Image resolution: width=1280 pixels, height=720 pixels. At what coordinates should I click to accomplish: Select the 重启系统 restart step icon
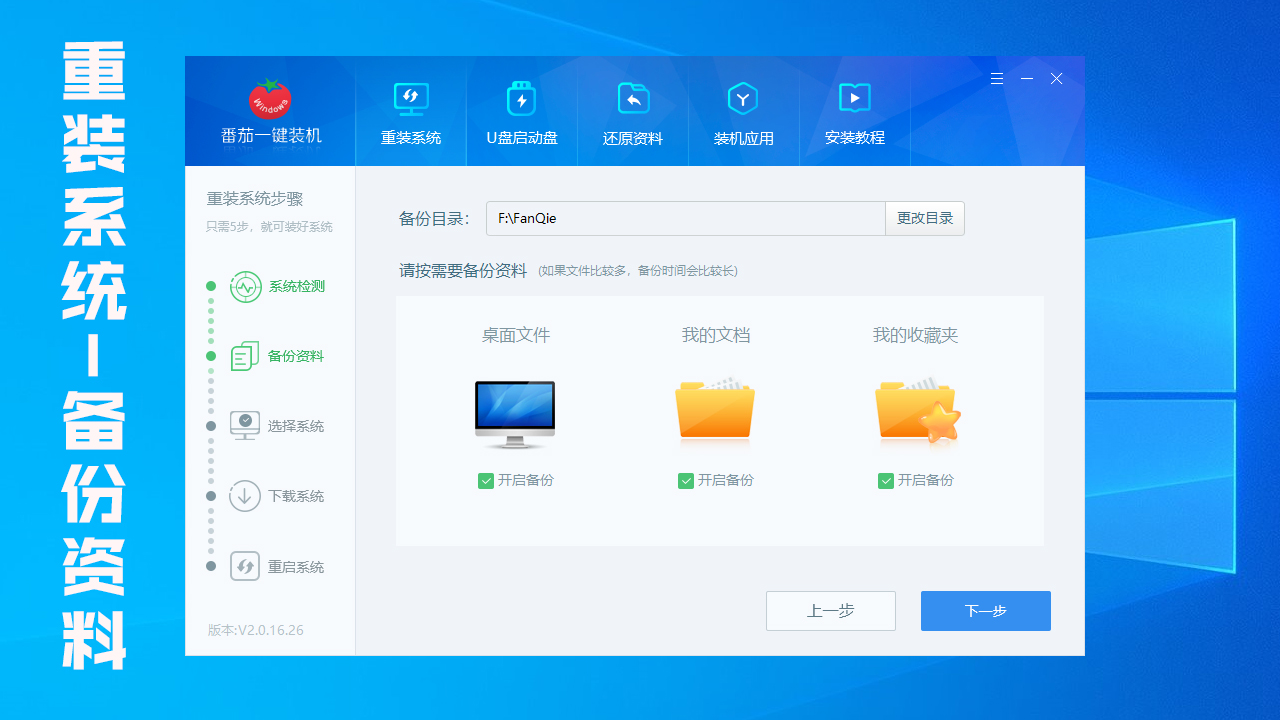pos(244,566)
